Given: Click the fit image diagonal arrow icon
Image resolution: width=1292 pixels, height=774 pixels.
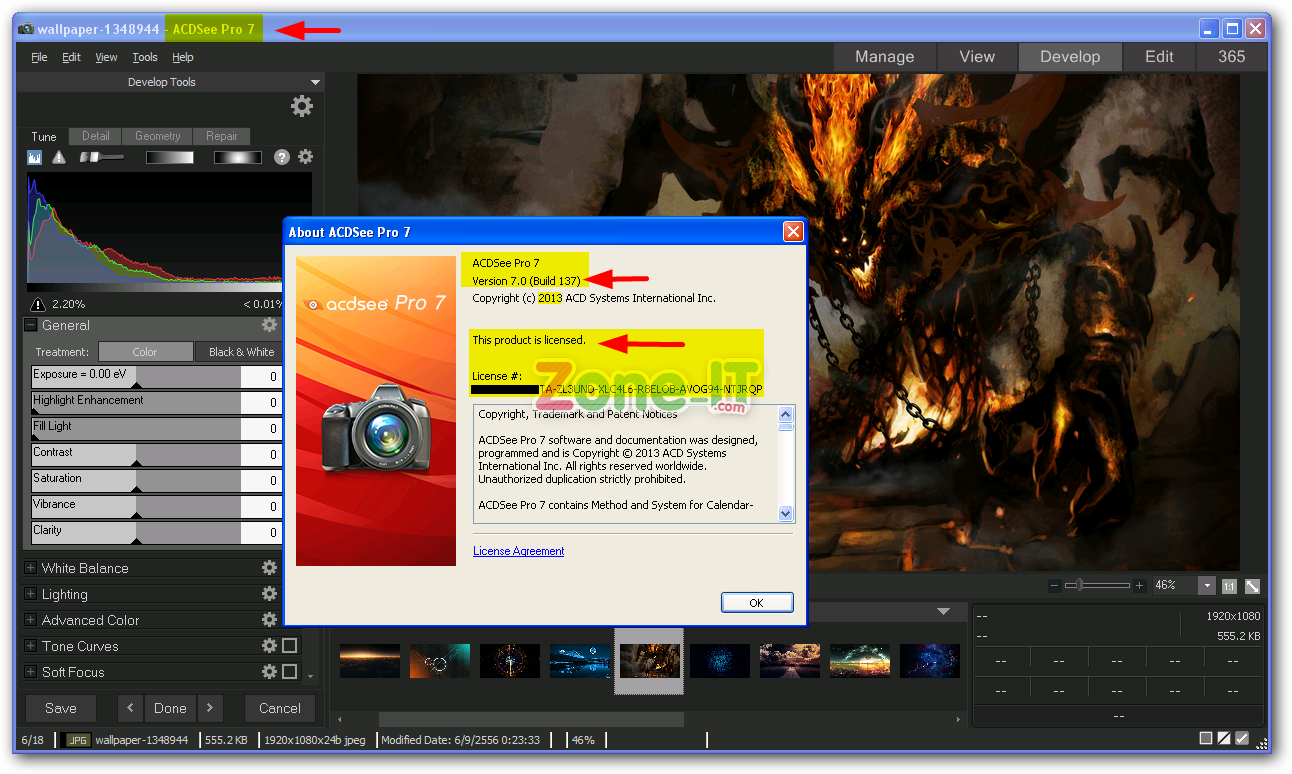Looking at the screenshot, I should [1252, 586].
